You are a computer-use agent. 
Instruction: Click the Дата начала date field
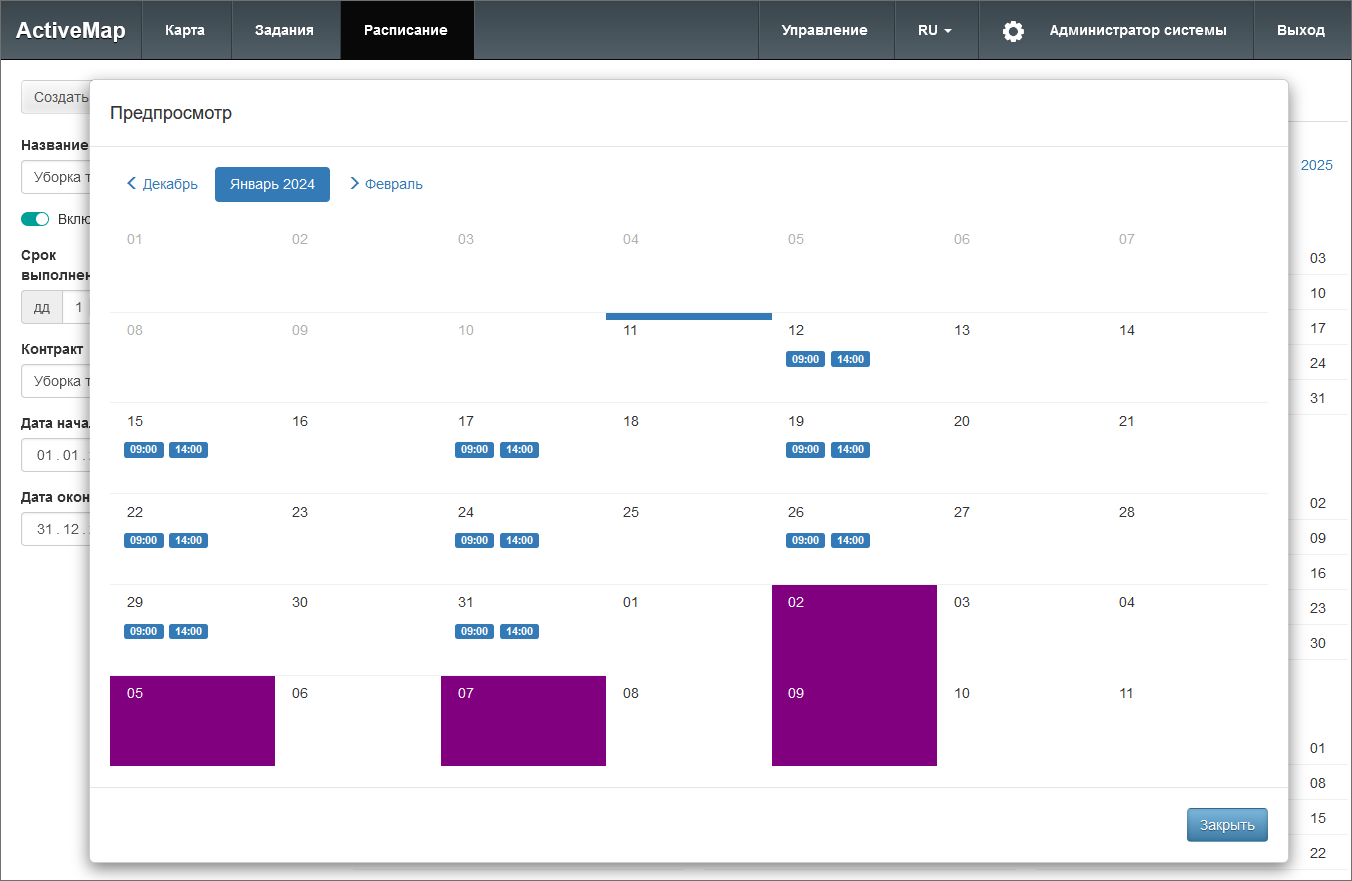pos(55,455)
